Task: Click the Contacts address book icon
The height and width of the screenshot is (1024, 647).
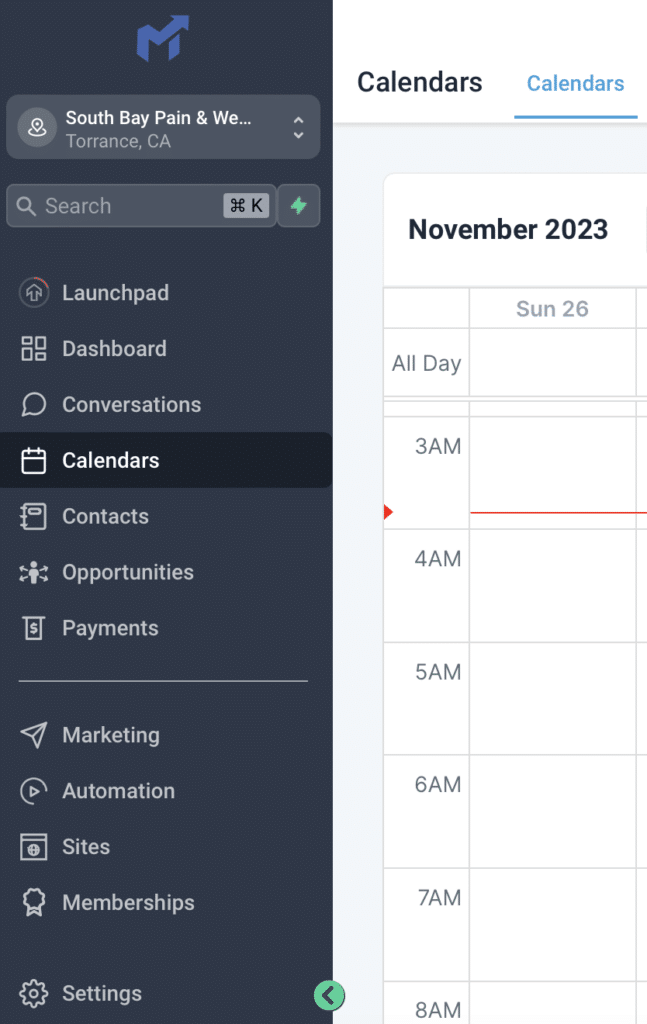Action: (x=34, y=517)
